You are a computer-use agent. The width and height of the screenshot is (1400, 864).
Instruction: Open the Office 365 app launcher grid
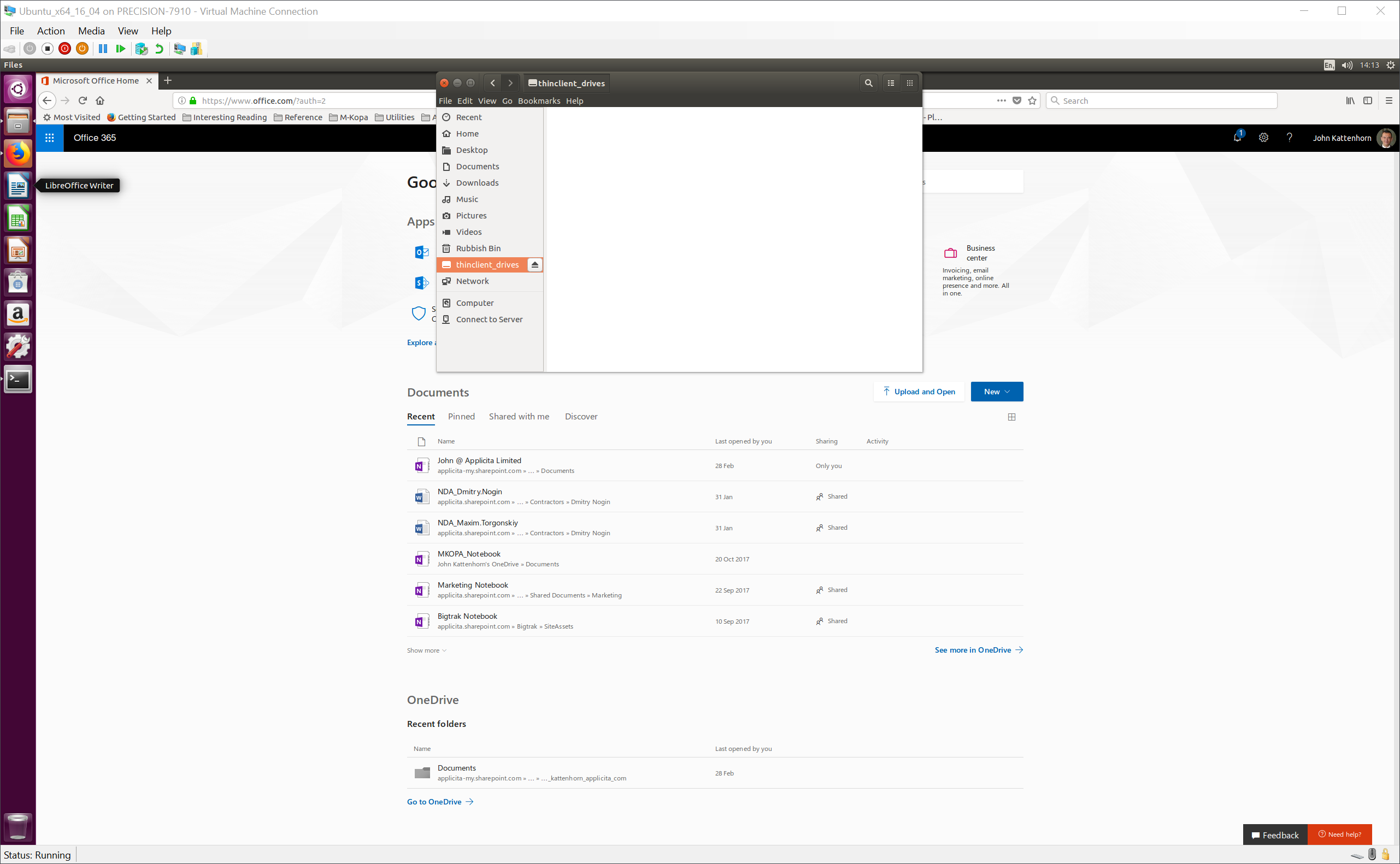[x=50, y=138]
